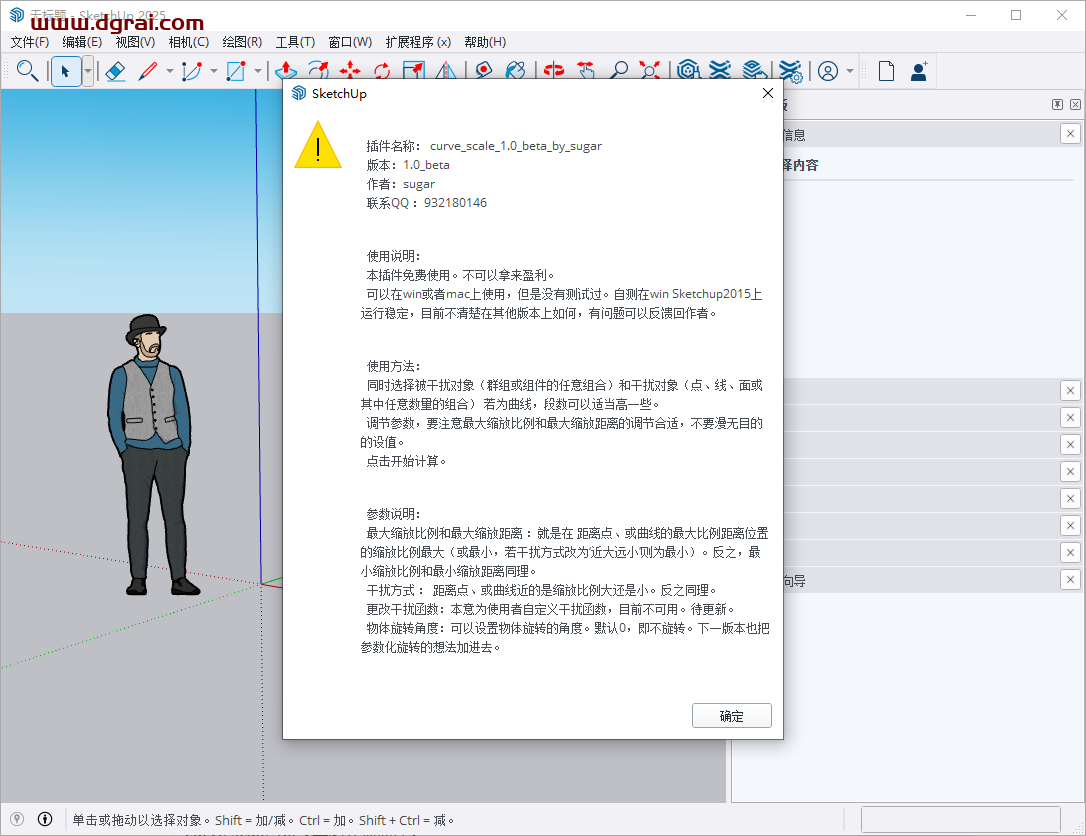This screenshot has width=1086, height=836.
Task: Choose the Tape Measure tool
Action: click(x=483, y=70)
